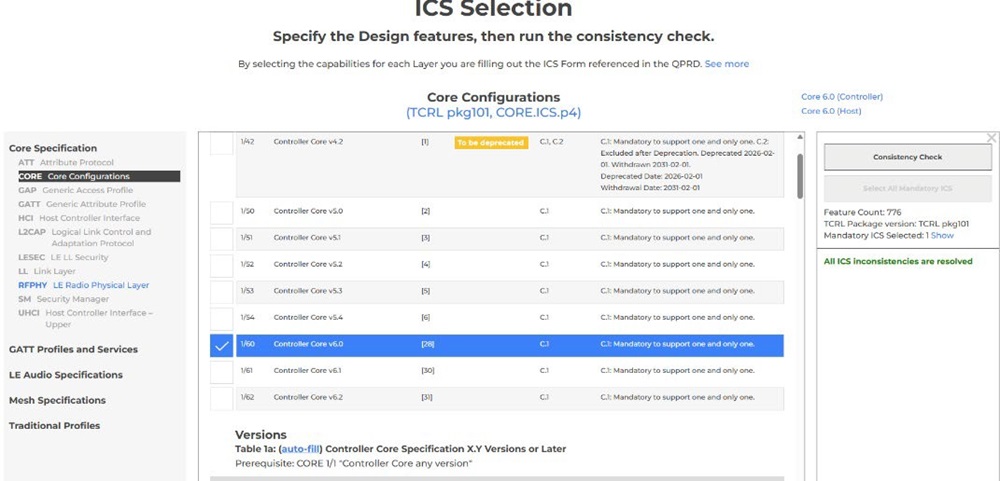
Task: Click the See more link
Action: pos(727,64)
